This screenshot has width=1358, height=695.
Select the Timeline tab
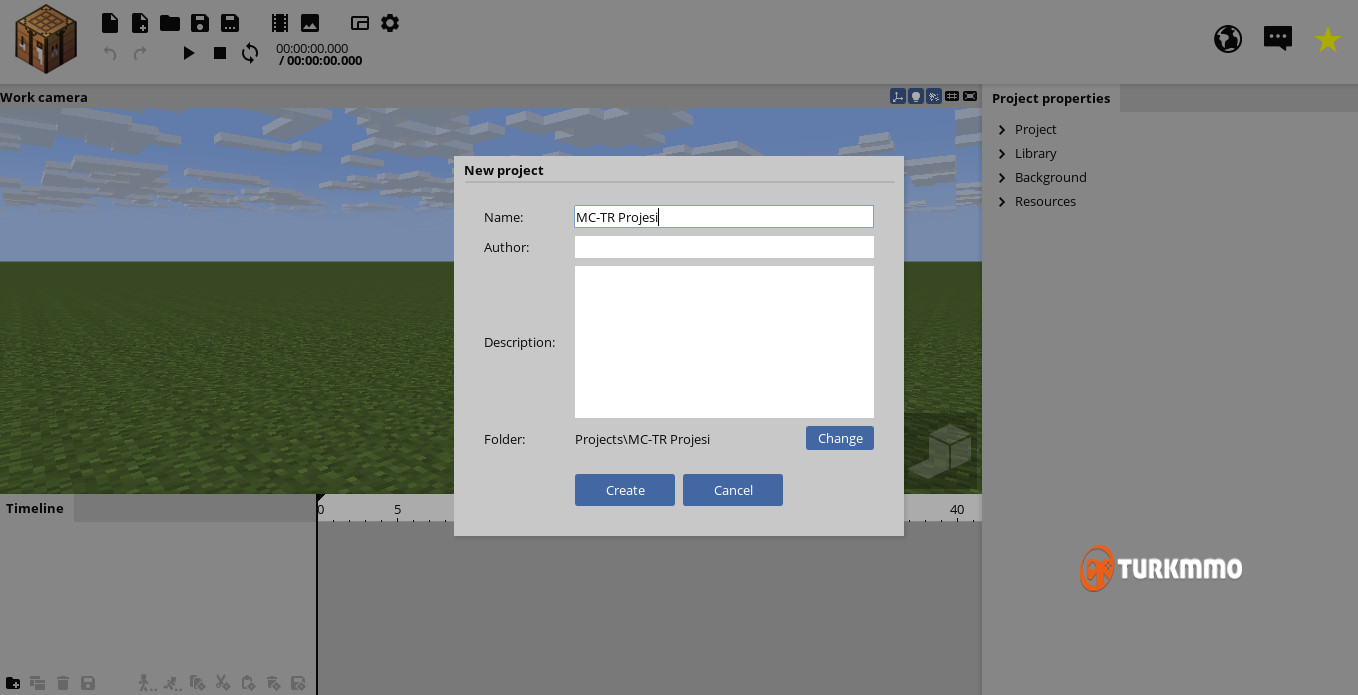click(36, 508)
